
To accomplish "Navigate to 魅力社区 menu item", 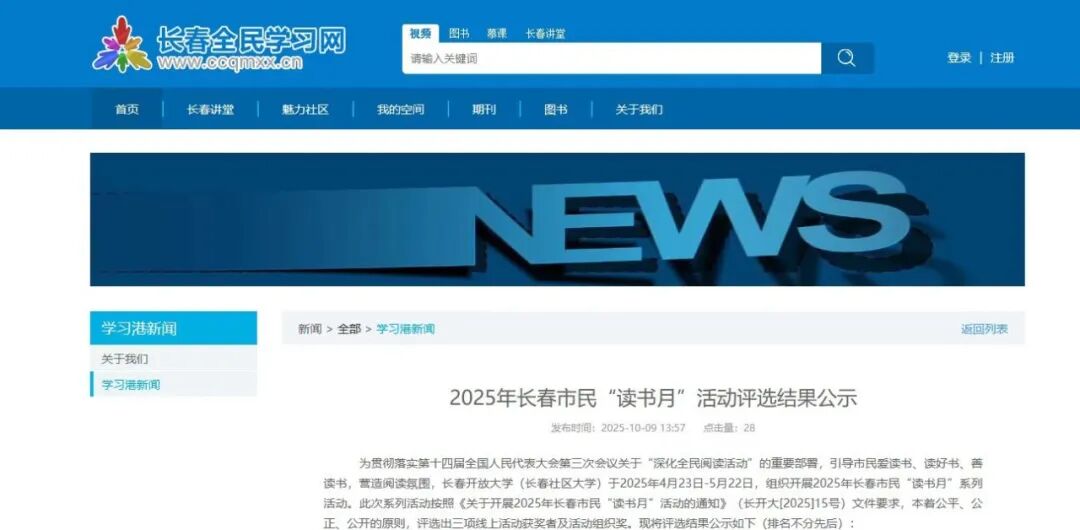I will (x=305, y=109).
